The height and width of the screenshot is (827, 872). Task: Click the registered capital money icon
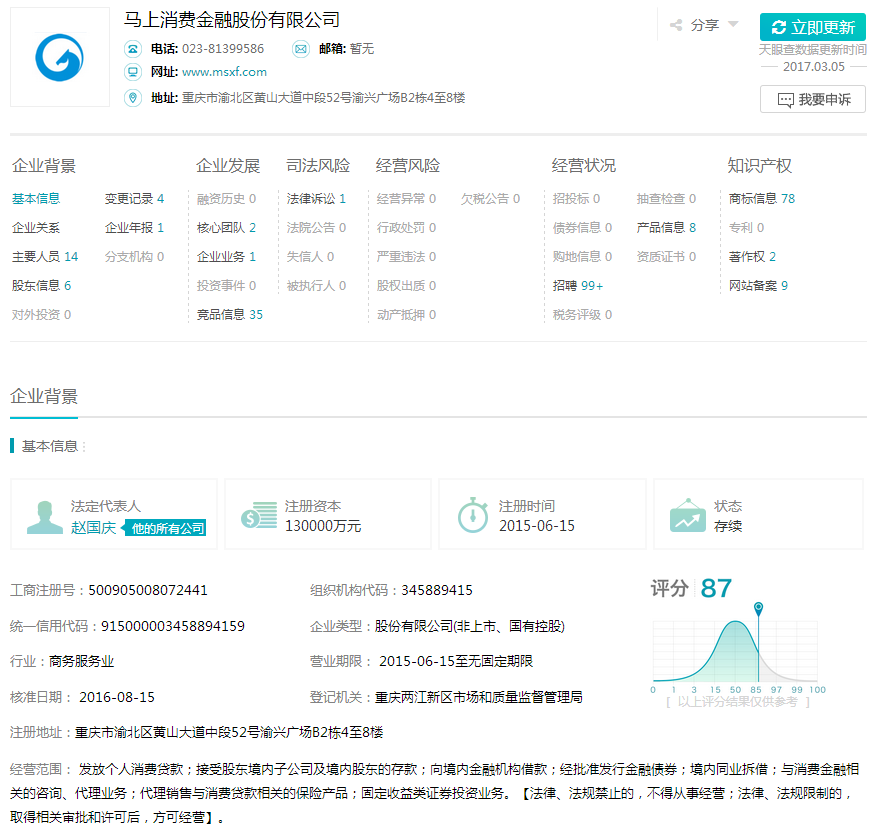(x=259, y=515)
